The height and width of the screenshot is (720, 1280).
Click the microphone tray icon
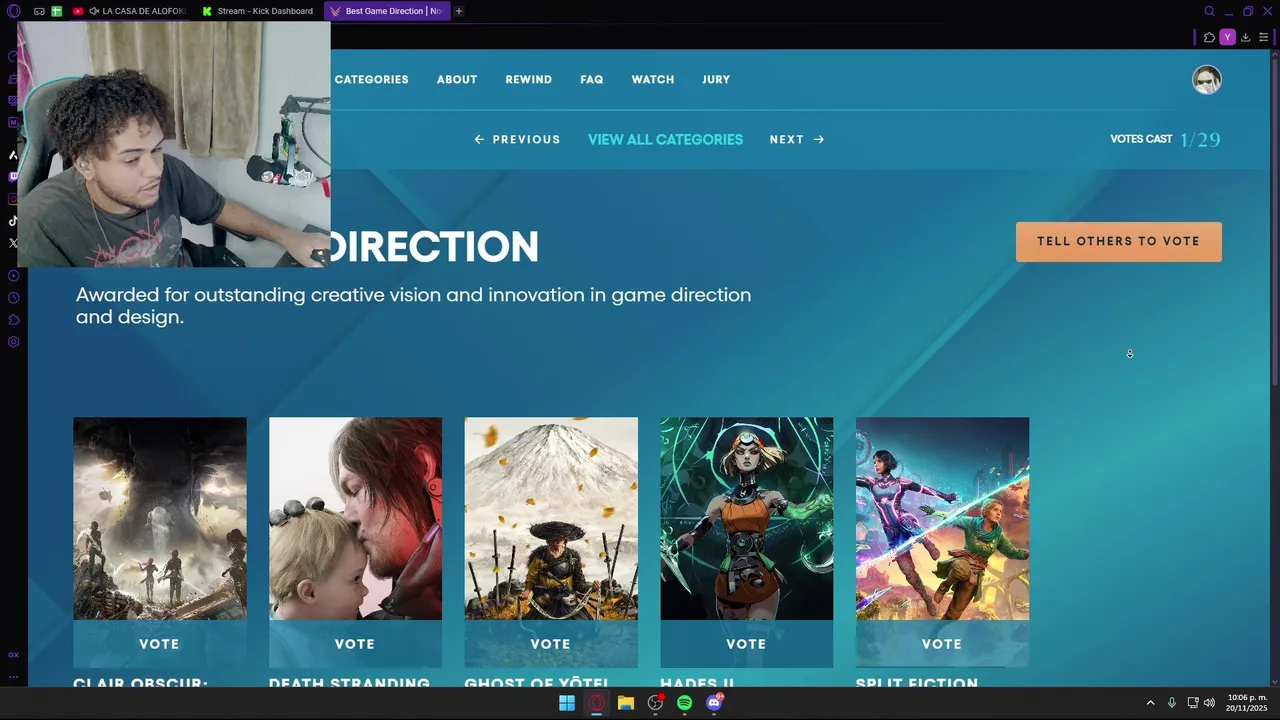coord(1172,703)
